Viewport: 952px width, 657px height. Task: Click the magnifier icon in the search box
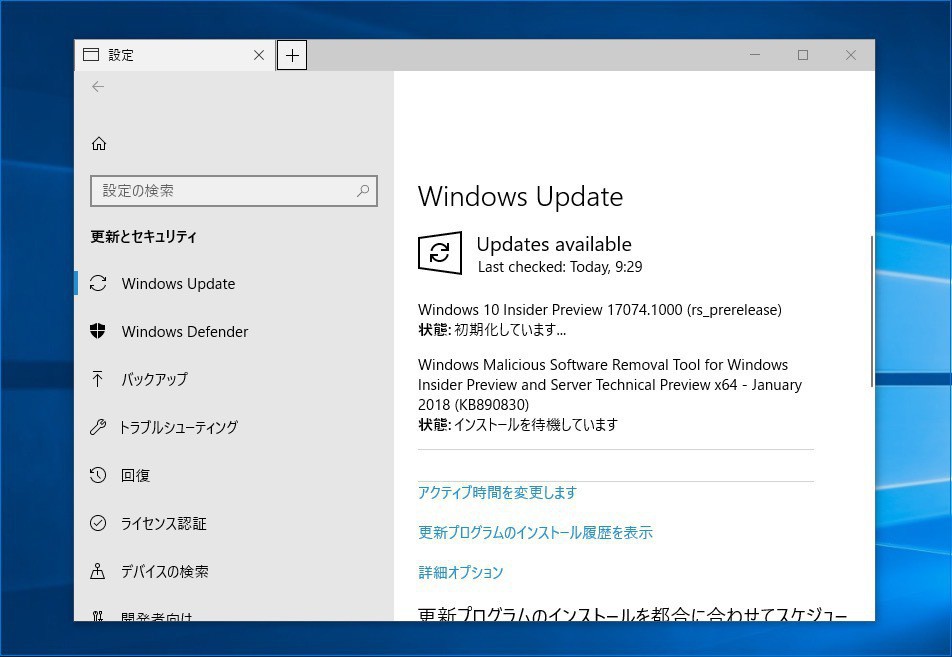[x=362, y=191]
